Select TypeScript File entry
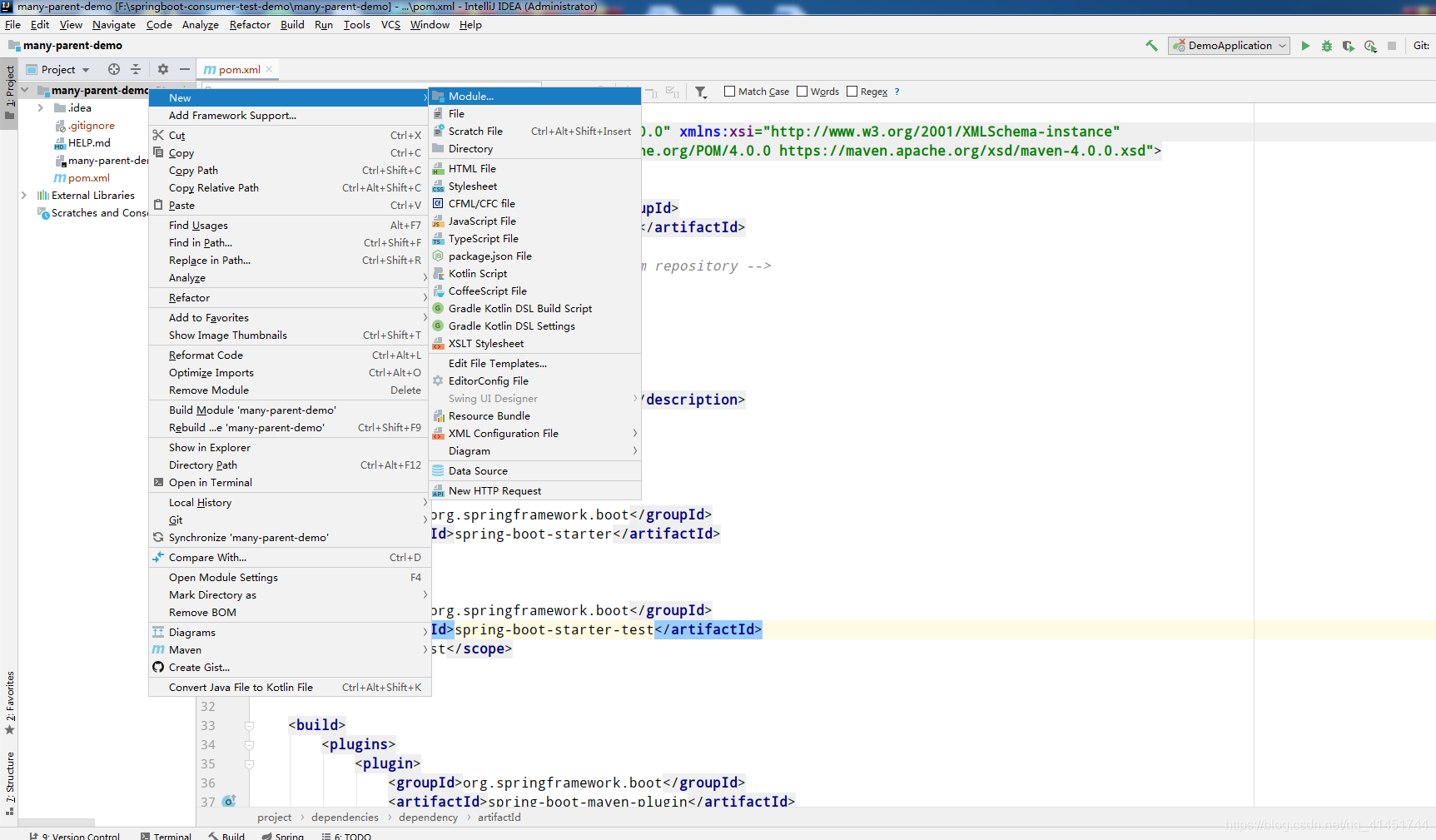 pyautogui.click(x=534, y=239)
